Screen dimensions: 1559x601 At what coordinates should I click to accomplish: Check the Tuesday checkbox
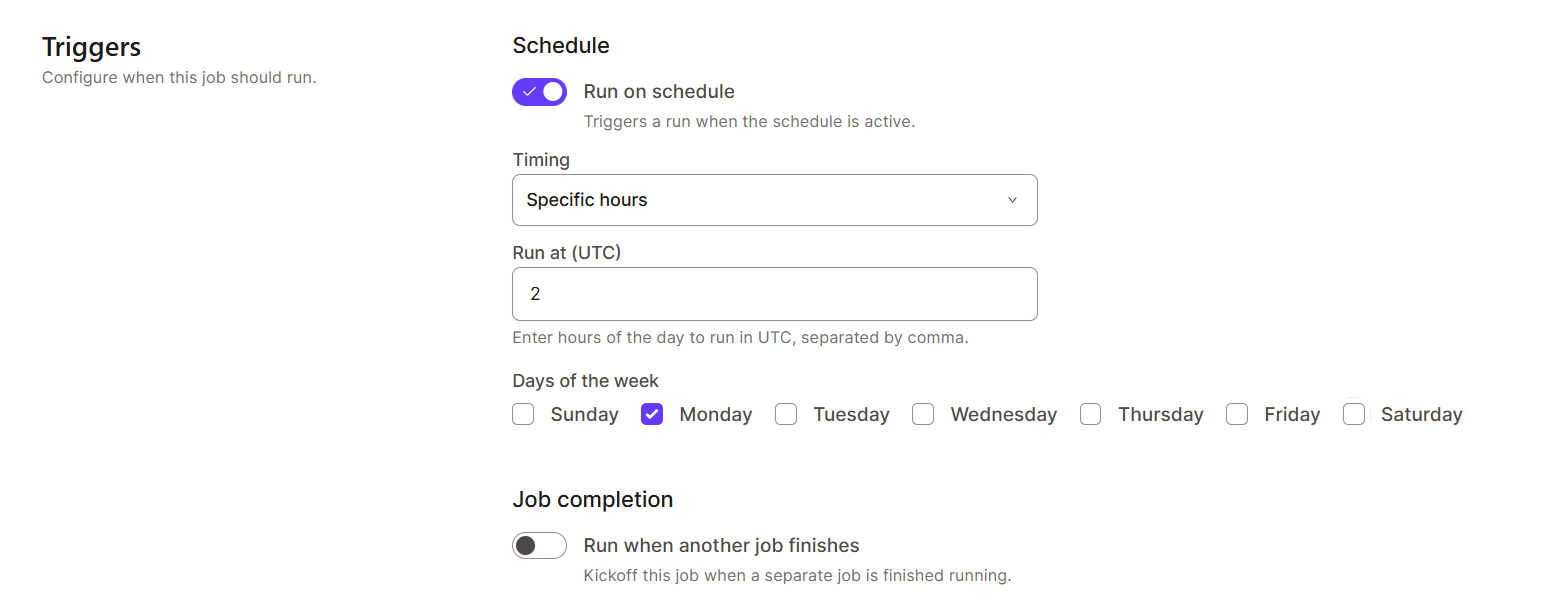(786, 413)
